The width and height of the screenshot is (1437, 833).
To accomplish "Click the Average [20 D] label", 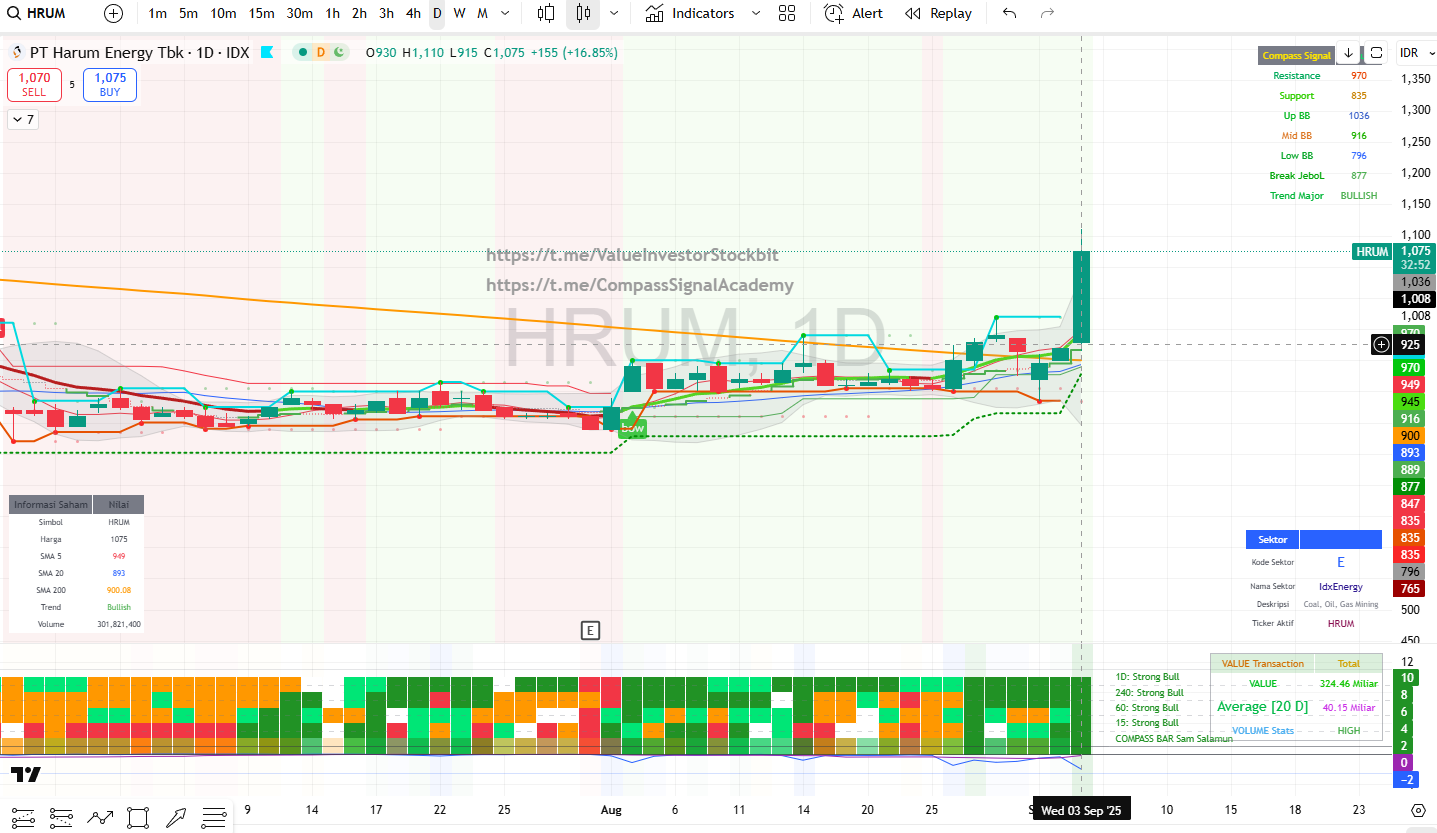I will (x=1262, y=707).
